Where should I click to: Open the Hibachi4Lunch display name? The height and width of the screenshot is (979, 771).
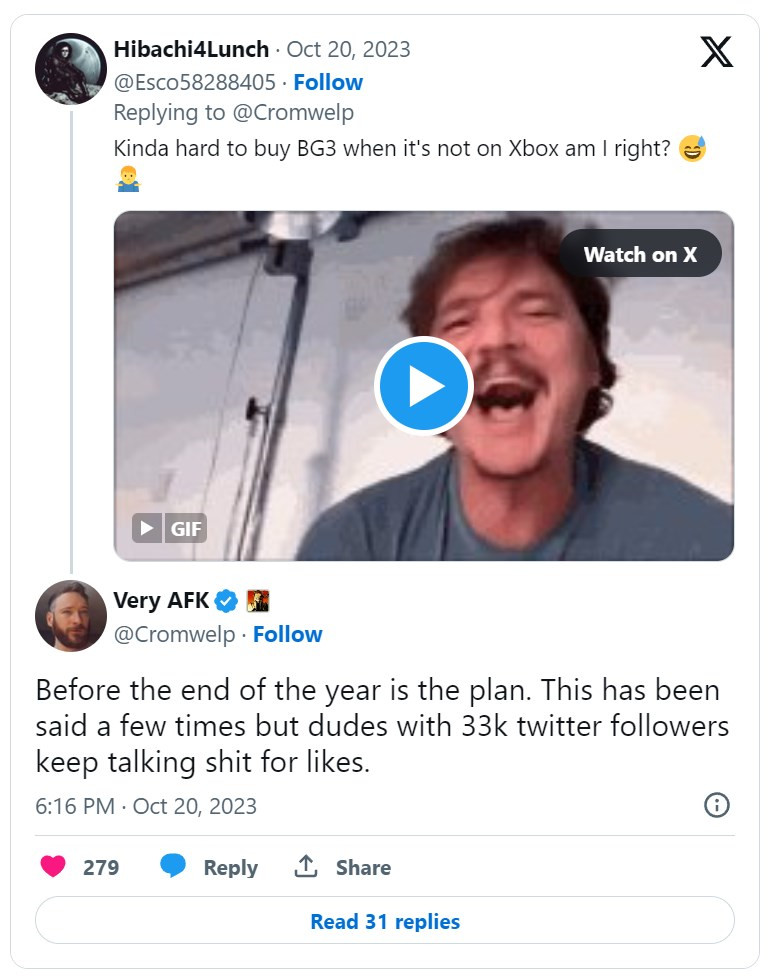click(191, 49)
